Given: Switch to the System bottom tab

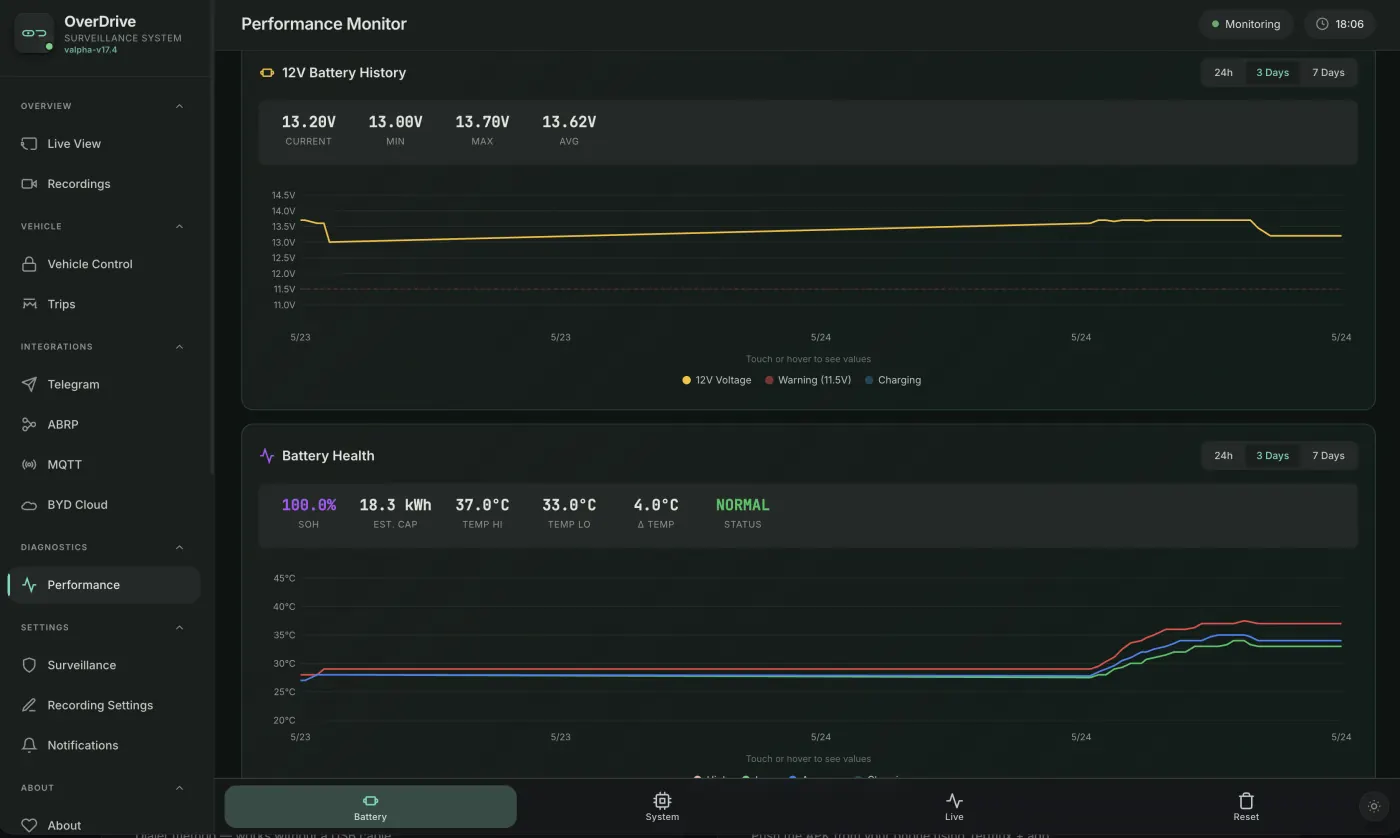Looking at the screenshot, I should (x=662, y=807).
